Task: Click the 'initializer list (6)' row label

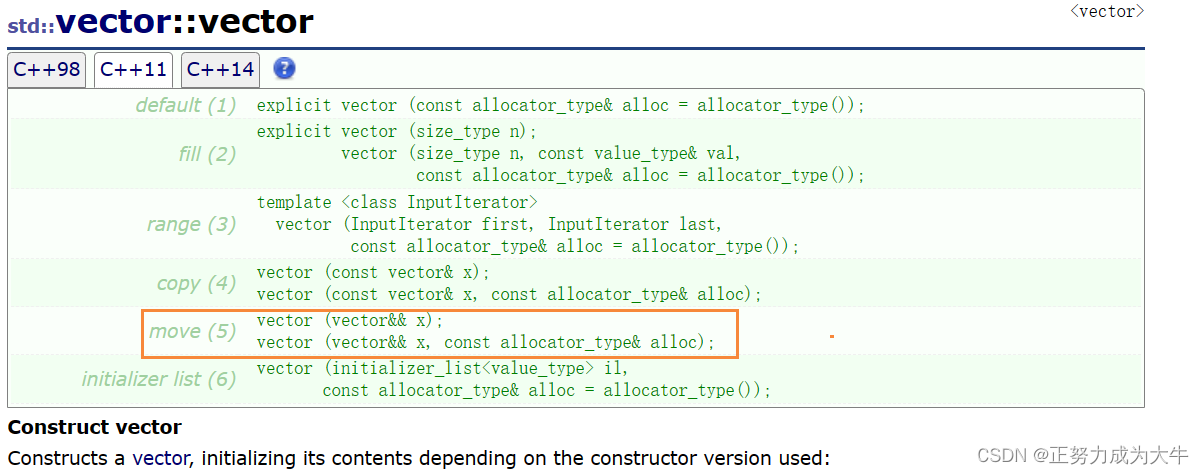Action: point(159,379)
